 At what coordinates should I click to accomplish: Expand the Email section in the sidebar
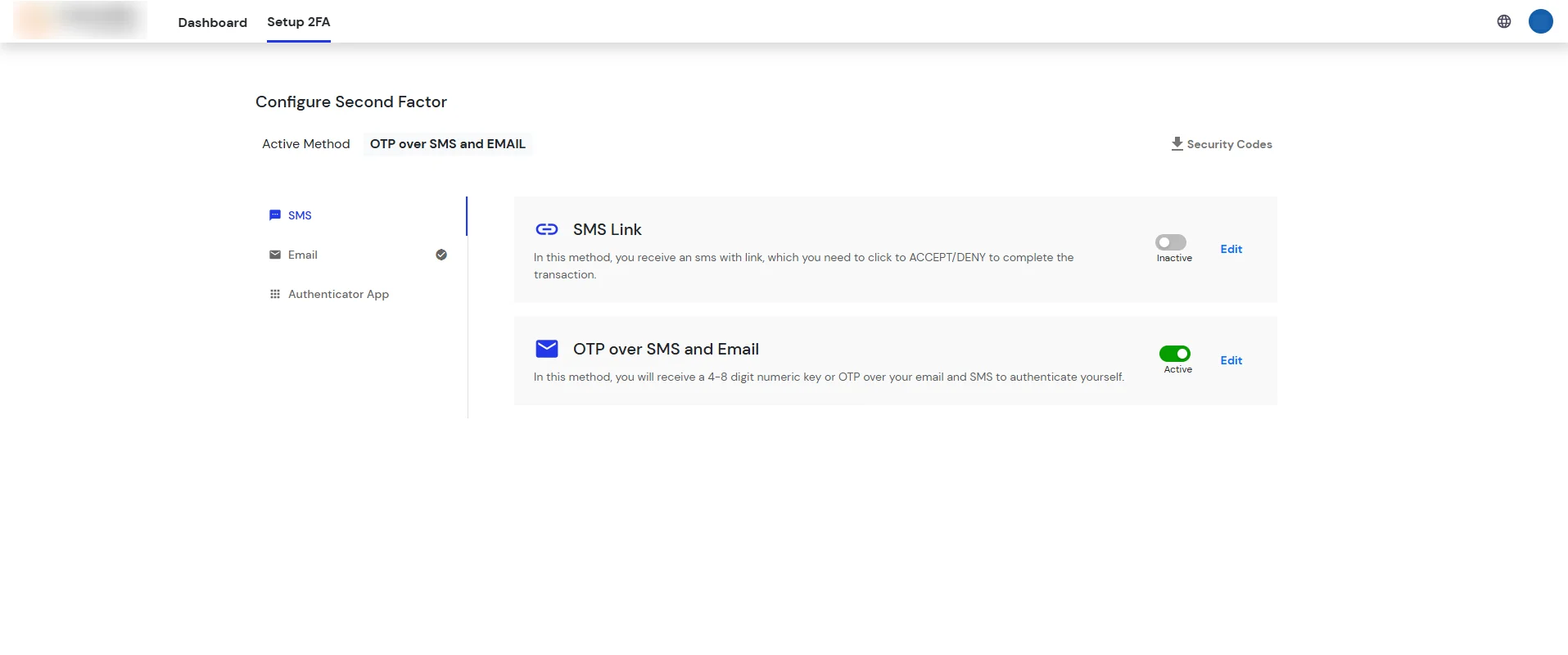(x=302, y=255)
